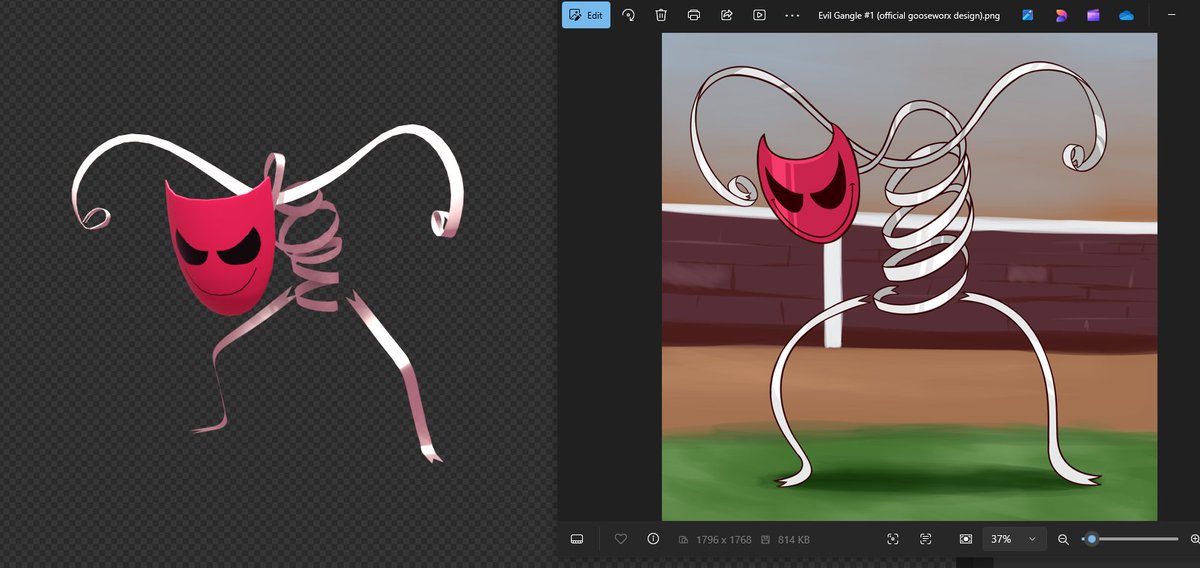Show file info with the info icon
This screenshot has width=1200, height=568.
click(653, 539)
